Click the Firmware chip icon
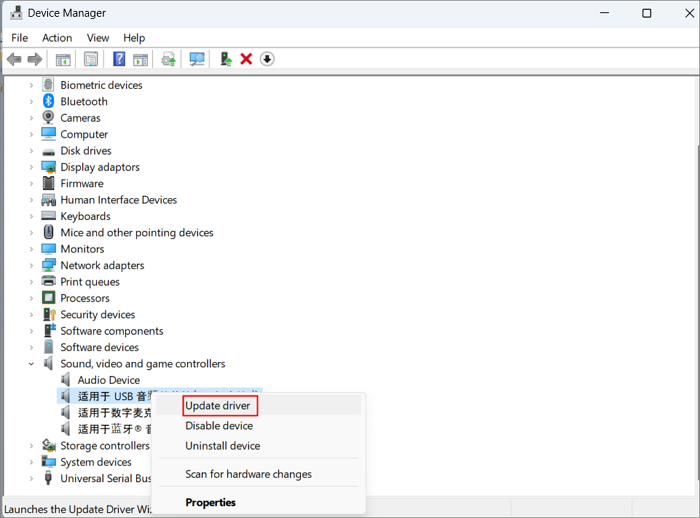 tap(48, 183)
